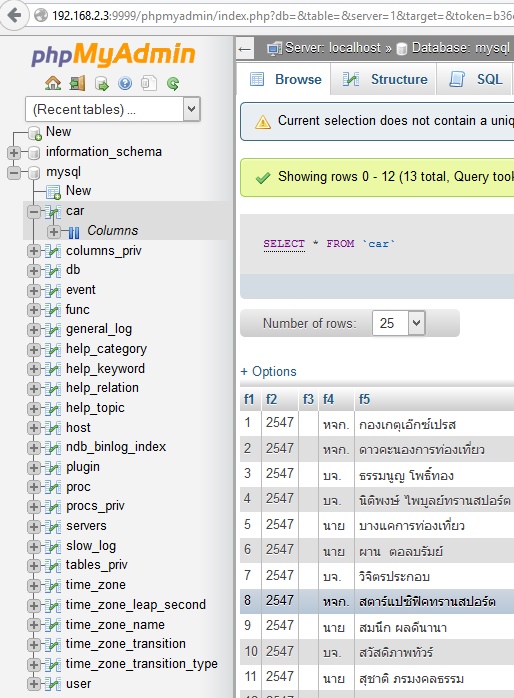
Task: Click the help_category table icon
Action: (x=53, y=350)
